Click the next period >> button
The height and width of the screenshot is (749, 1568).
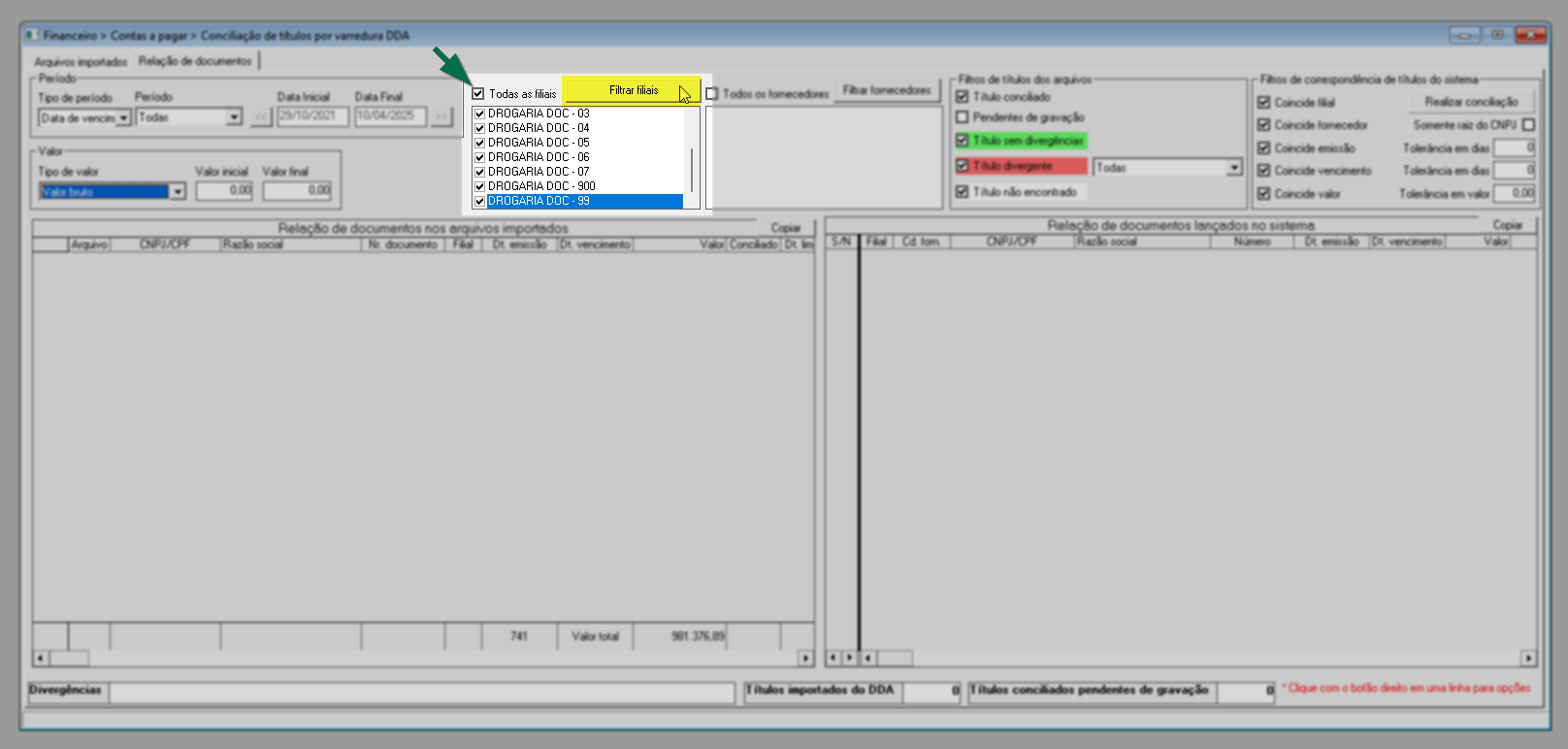pos(441,117)
